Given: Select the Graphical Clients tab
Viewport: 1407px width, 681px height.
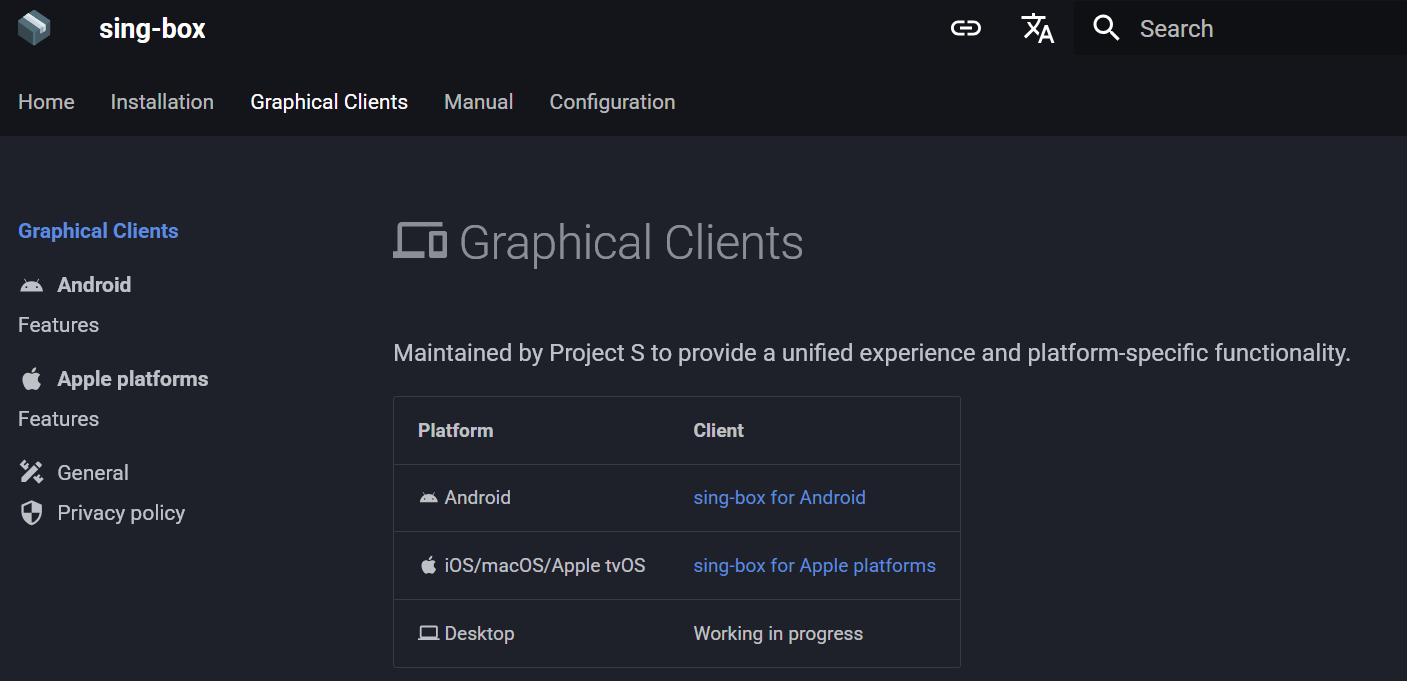Looking at the screenshot, I should click(x=329, y=102).
